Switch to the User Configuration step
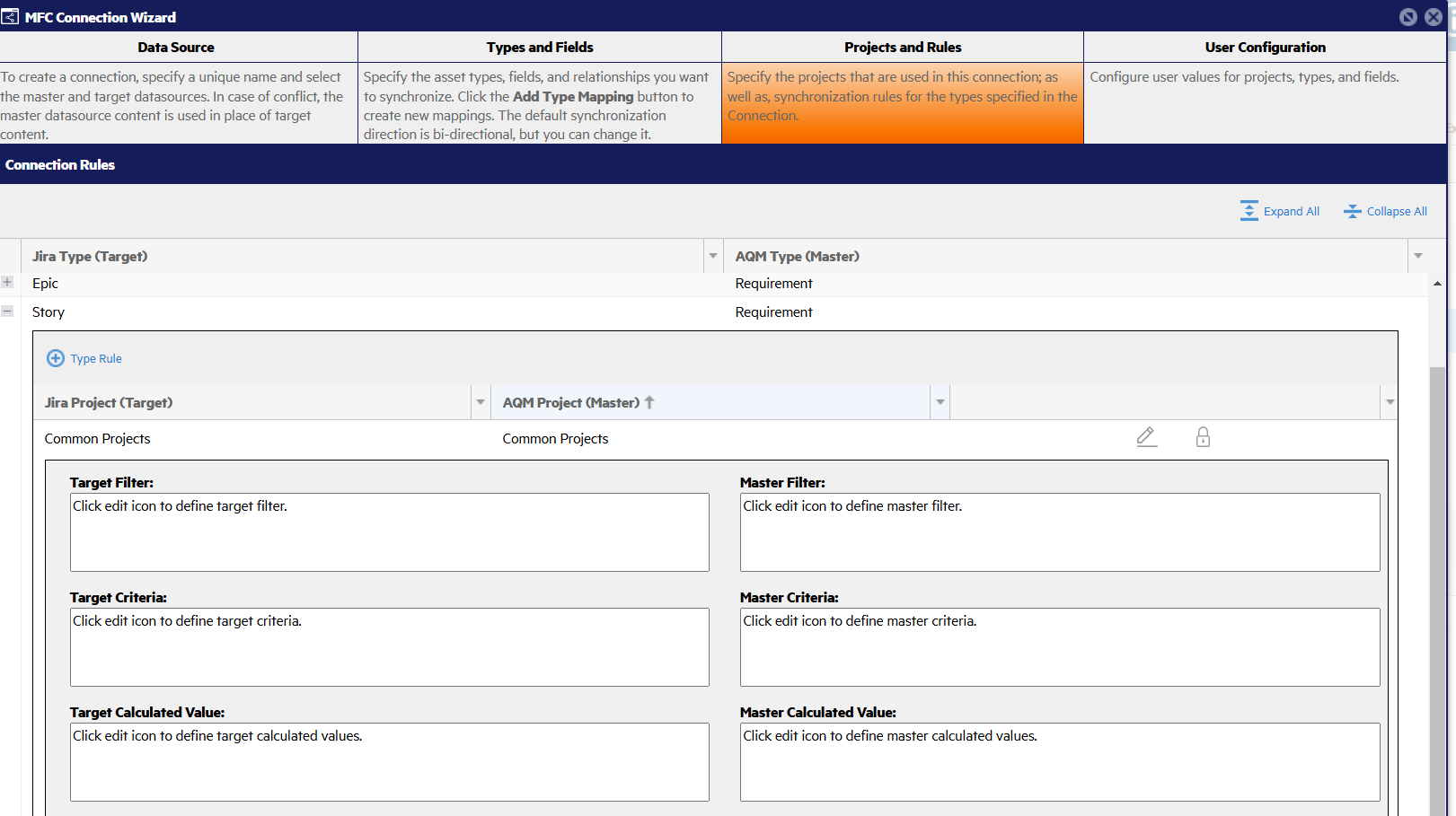 [x=1266, y=47]
